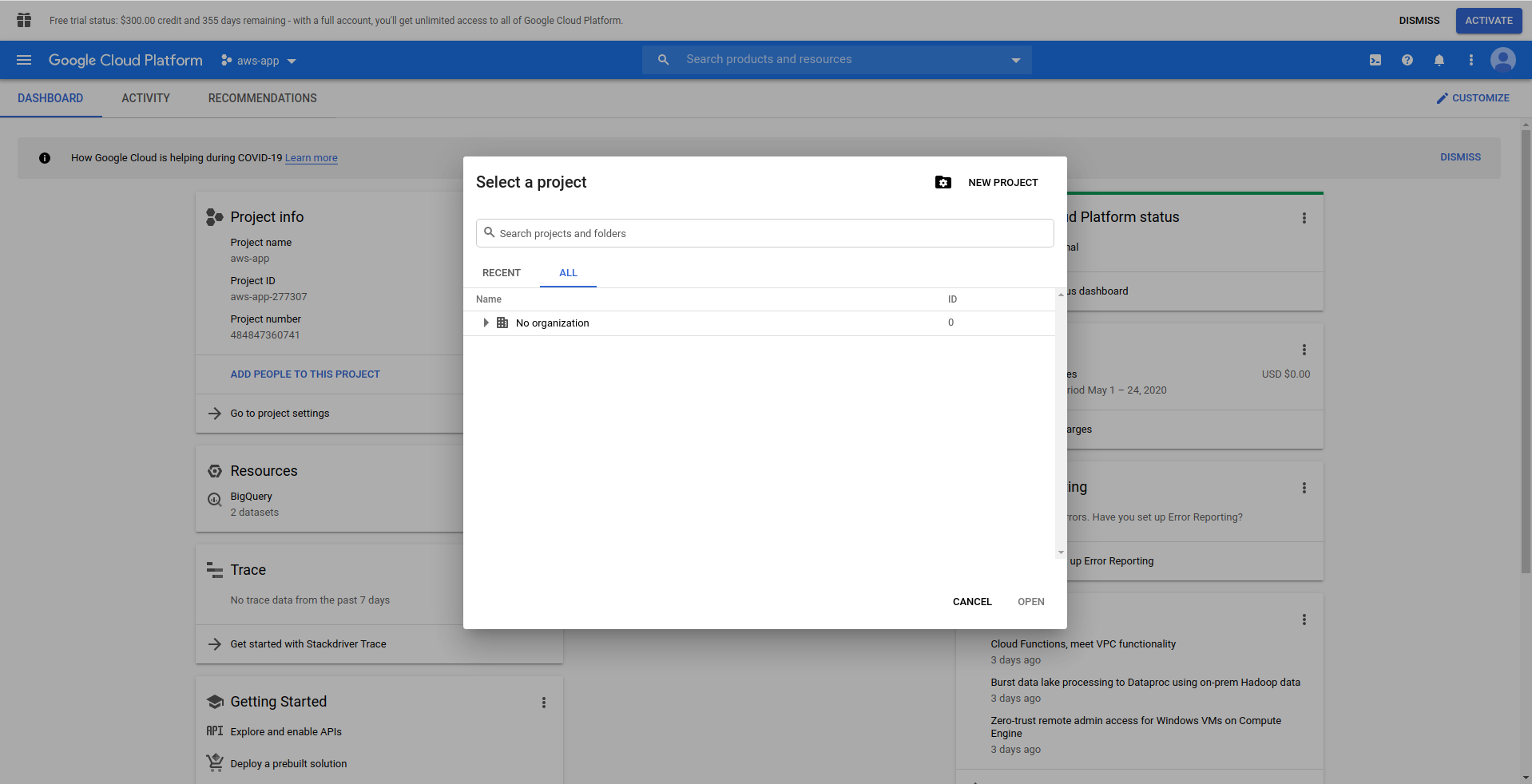Switch to the Recent tab

click(501, 273)
